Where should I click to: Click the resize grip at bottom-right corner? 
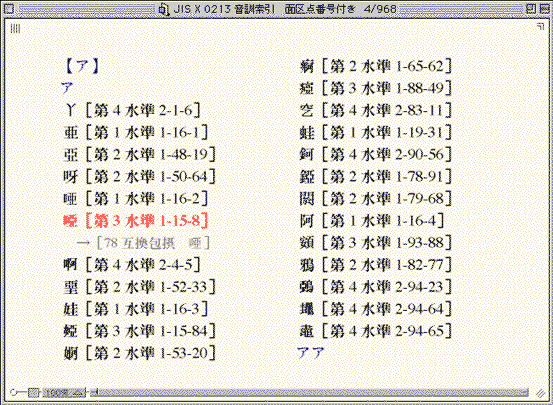coord(540,393)
